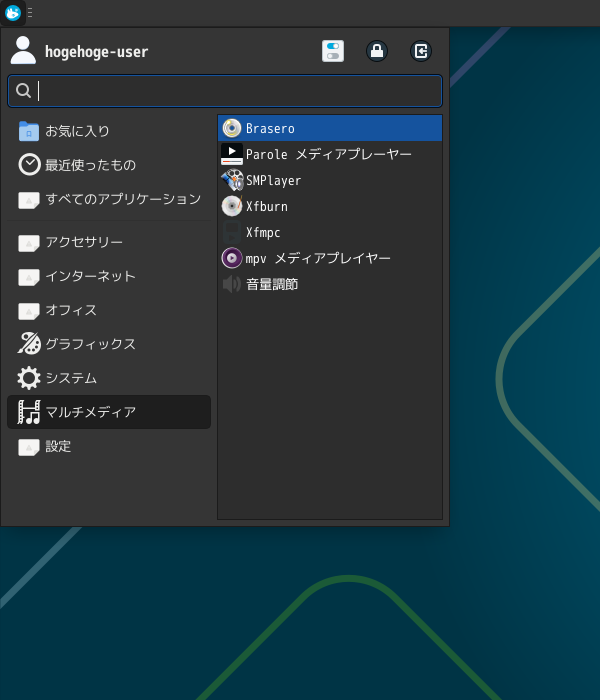Open Parole media player
The width and height of the screenshot is (600, 700).
pos(329,154)
